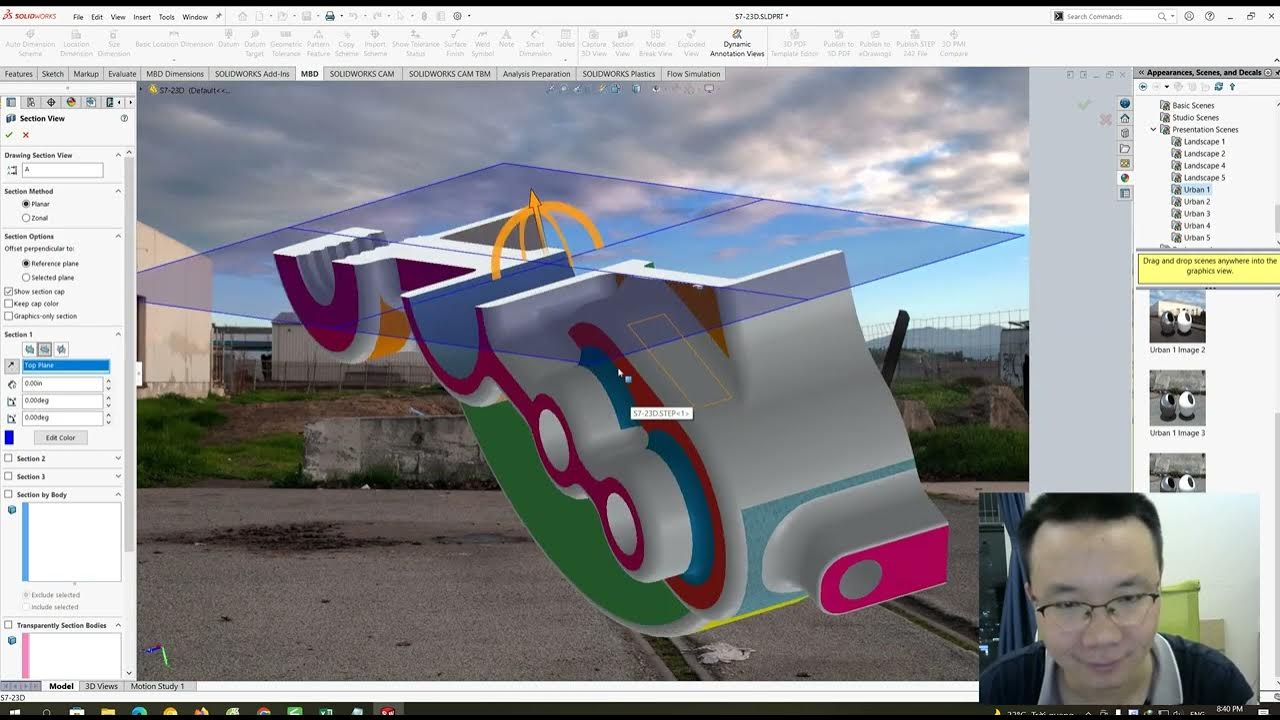Enable Graphics-only section checkbox
This screenshot has height=720, width=1280.
9,316
